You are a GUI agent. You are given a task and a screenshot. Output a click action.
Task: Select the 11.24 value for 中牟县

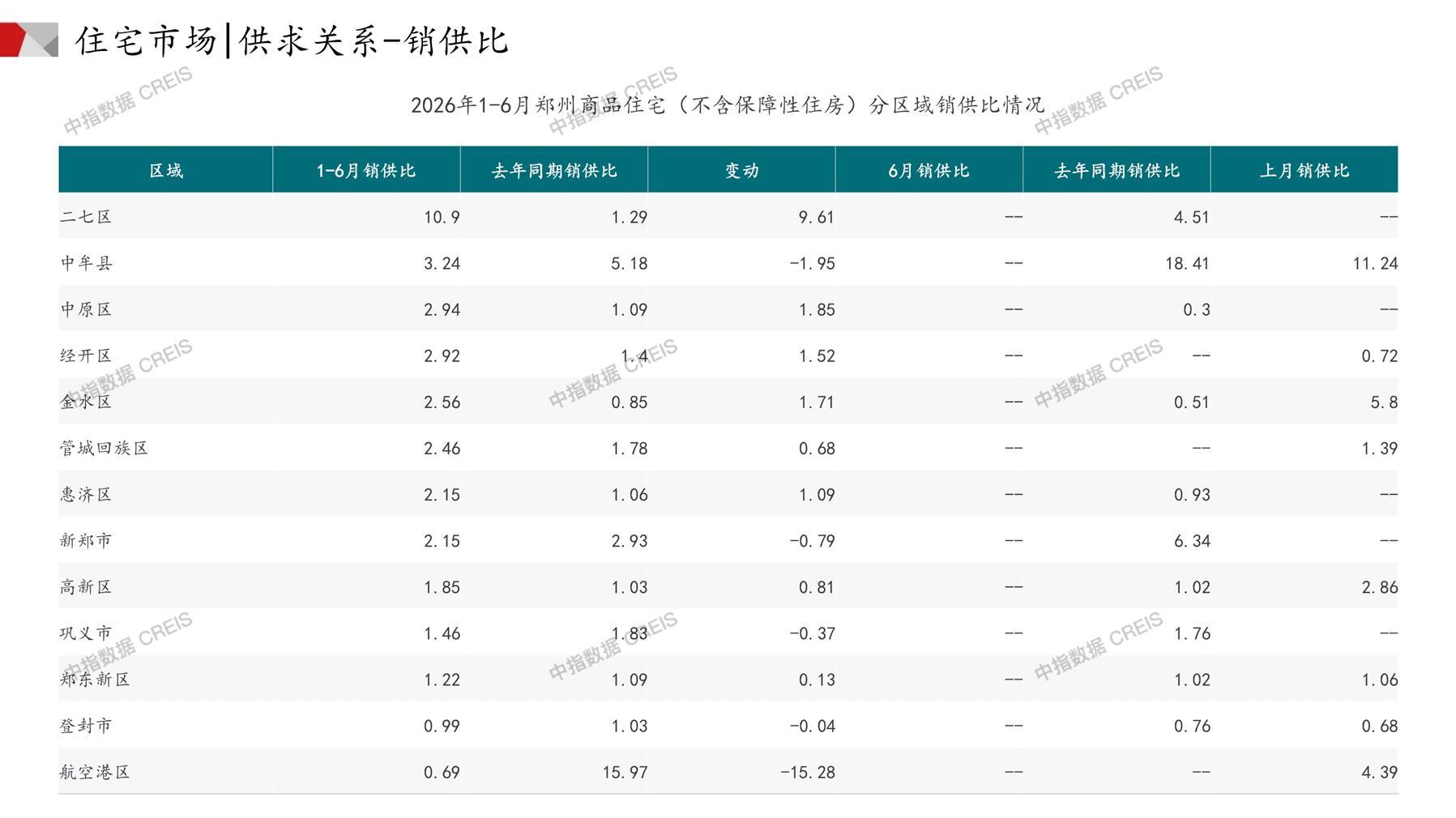pos(1375,263)
